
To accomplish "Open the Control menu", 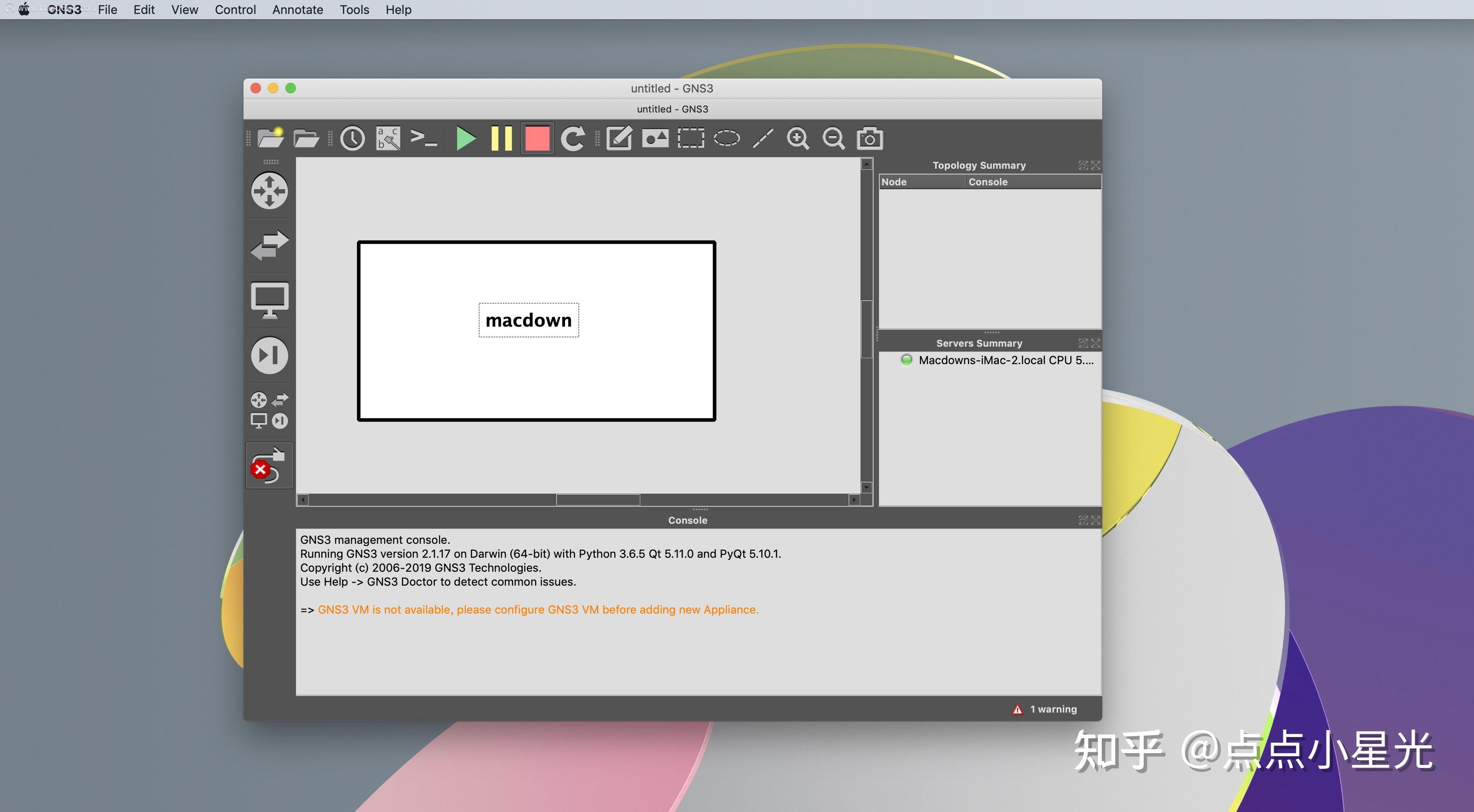I will coord(235,10).
